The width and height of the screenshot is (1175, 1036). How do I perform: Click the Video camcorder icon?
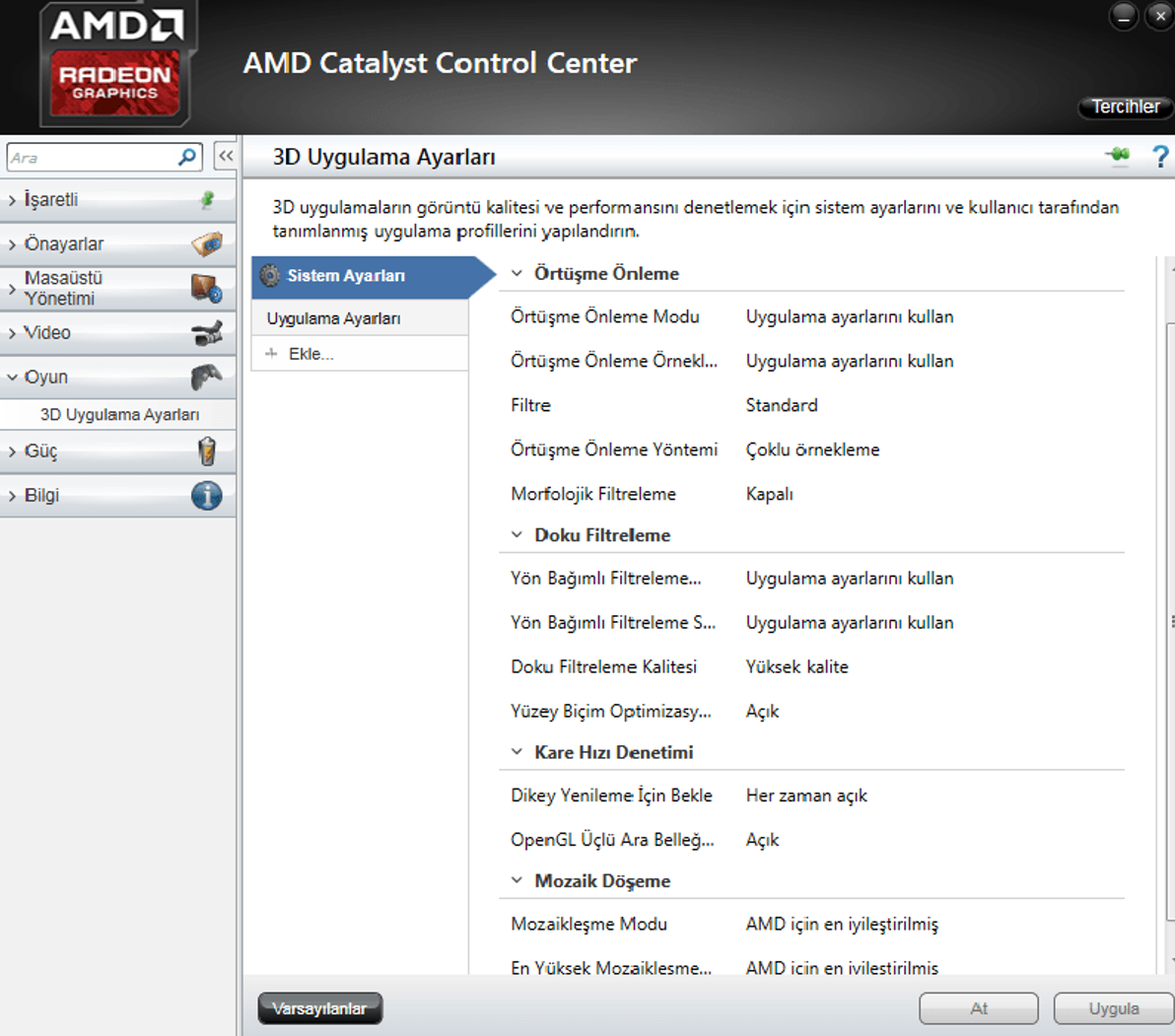208,332
